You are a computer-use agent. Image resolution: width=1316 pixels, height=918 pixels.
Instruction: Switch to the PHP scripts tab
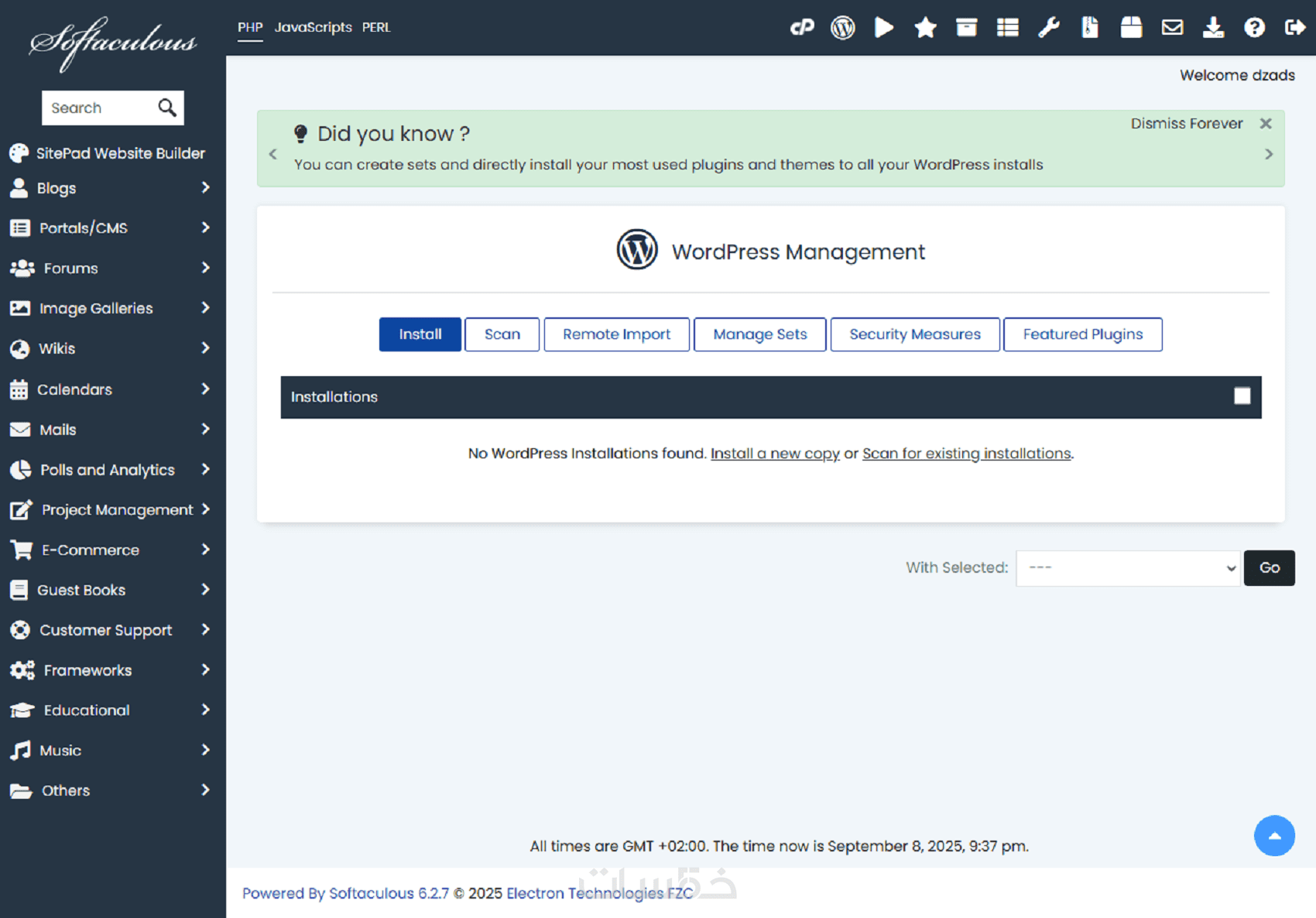[x=250, y=28]
